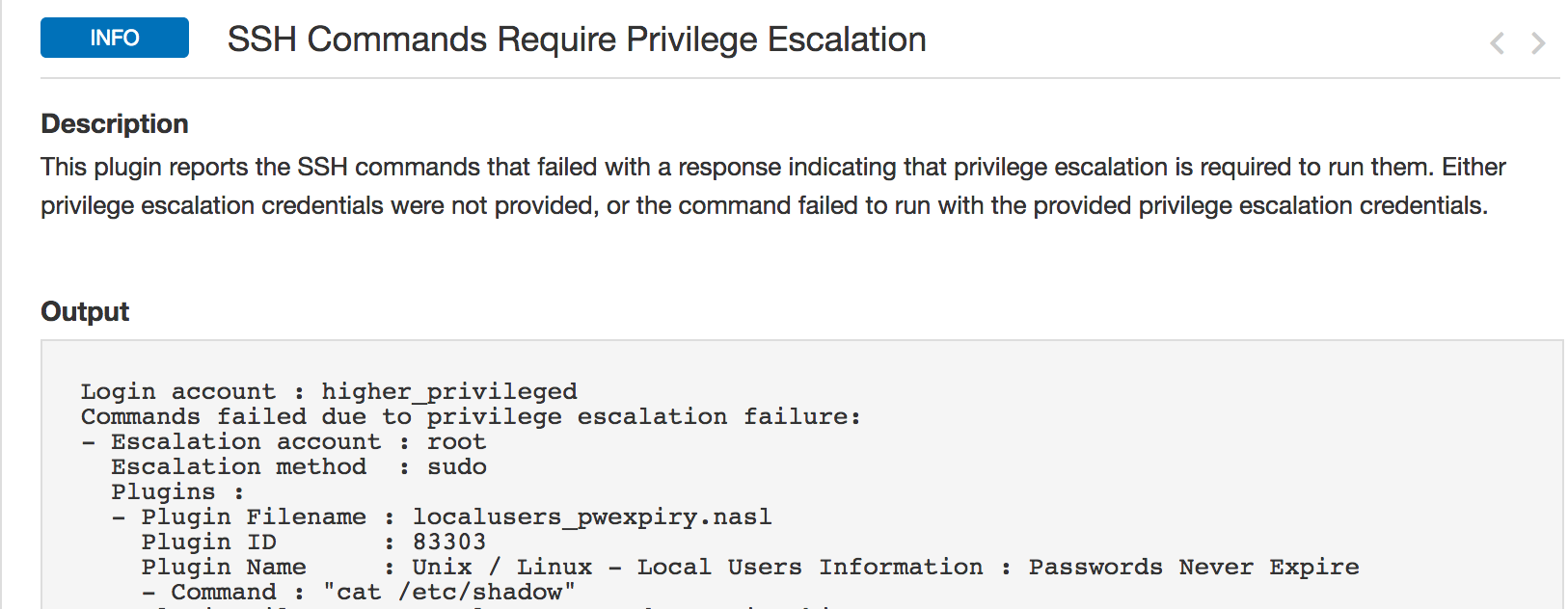Click the Passwords Never Expire plugin name

[885, 568]
